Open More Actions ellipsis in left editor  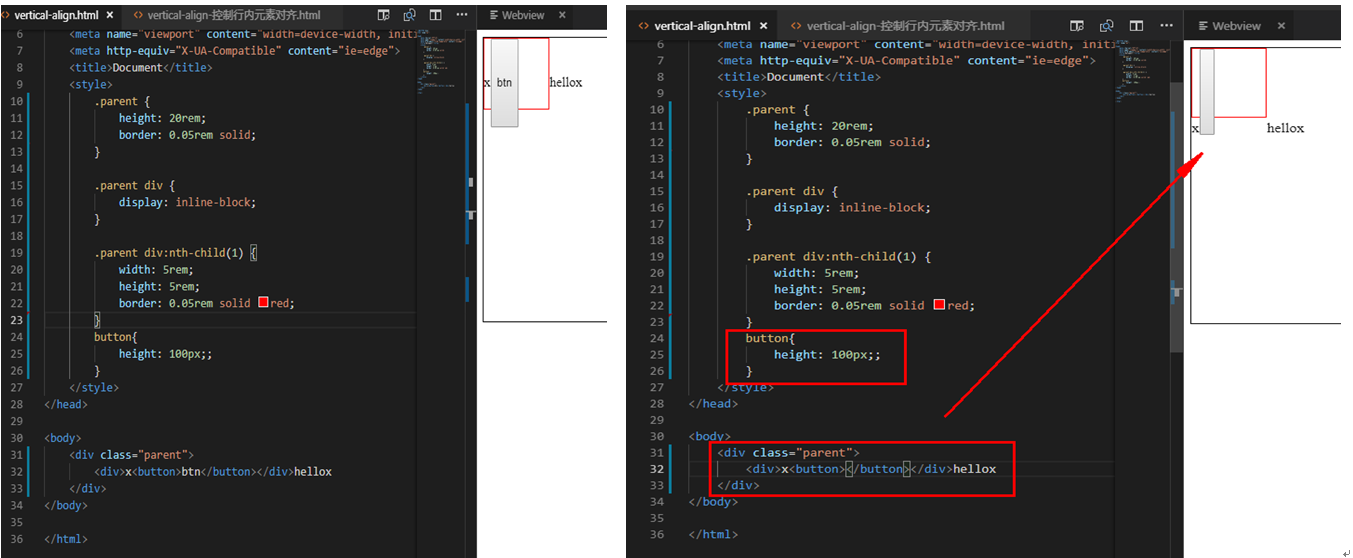(x=461, y=16)
